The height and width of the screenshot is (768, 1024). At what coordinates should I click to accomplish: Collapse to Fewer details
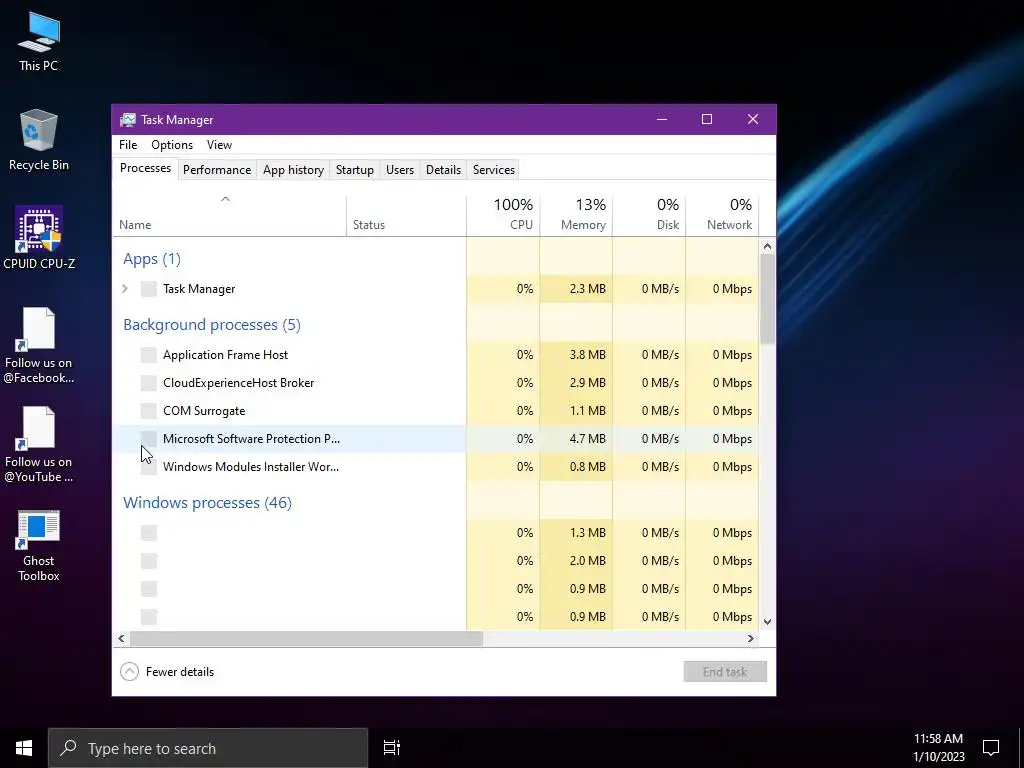[168, 671]
